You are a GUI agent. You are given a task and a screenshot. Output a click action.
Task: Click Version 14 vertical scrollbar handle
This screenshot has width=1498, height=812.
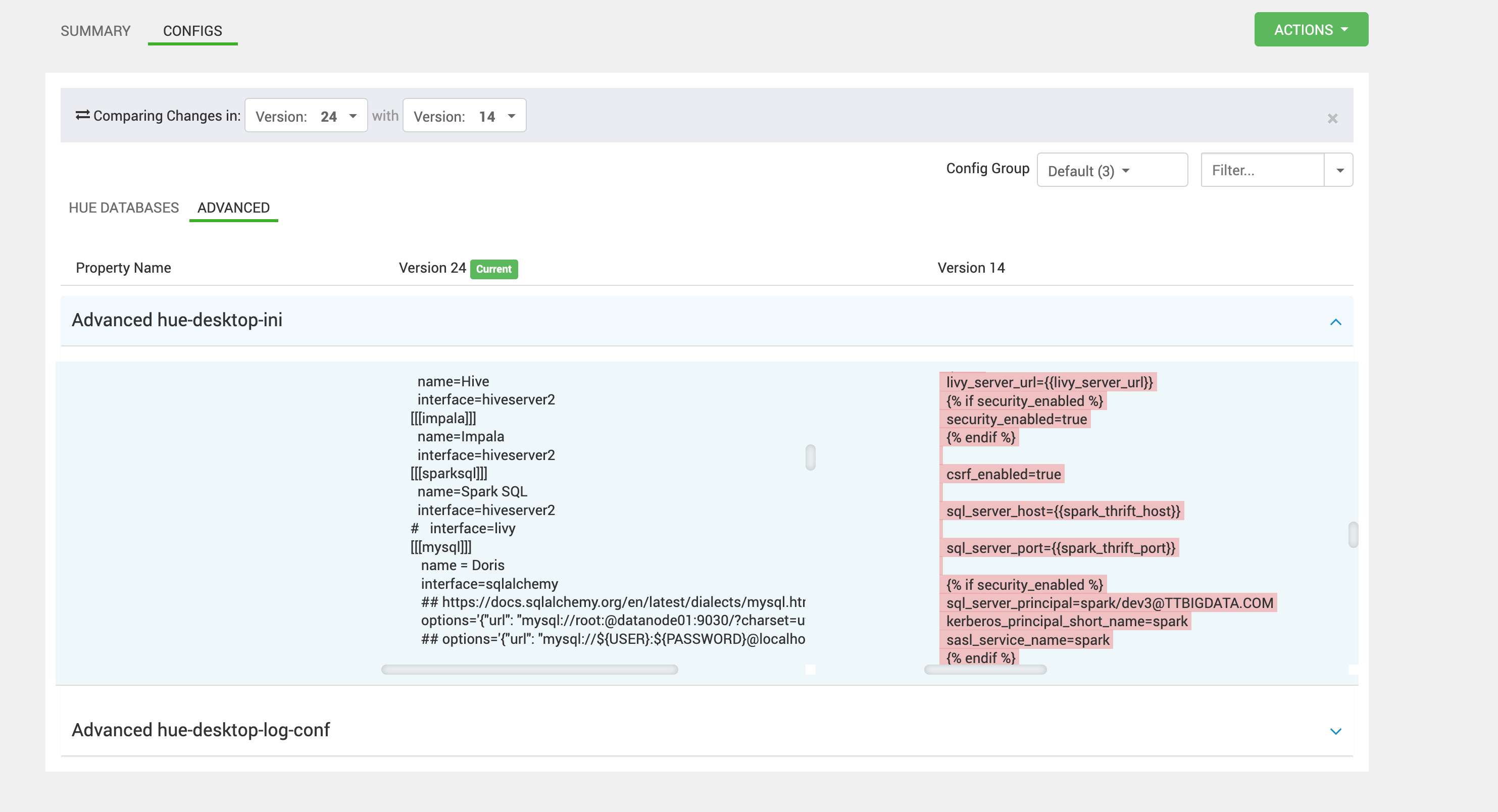1353,535
